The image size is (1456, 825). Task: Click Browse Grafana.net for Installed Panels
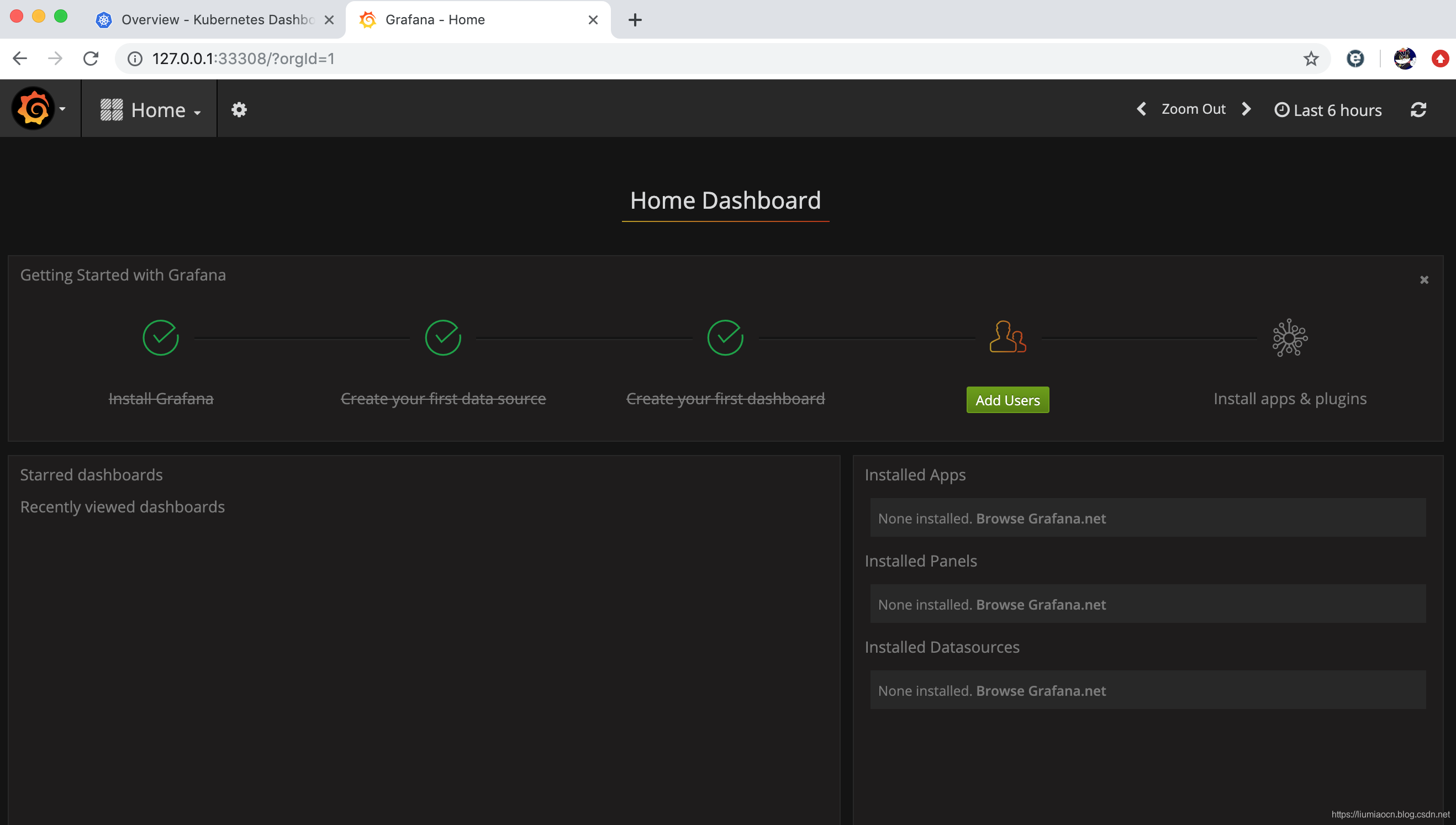click(1042, 604)
